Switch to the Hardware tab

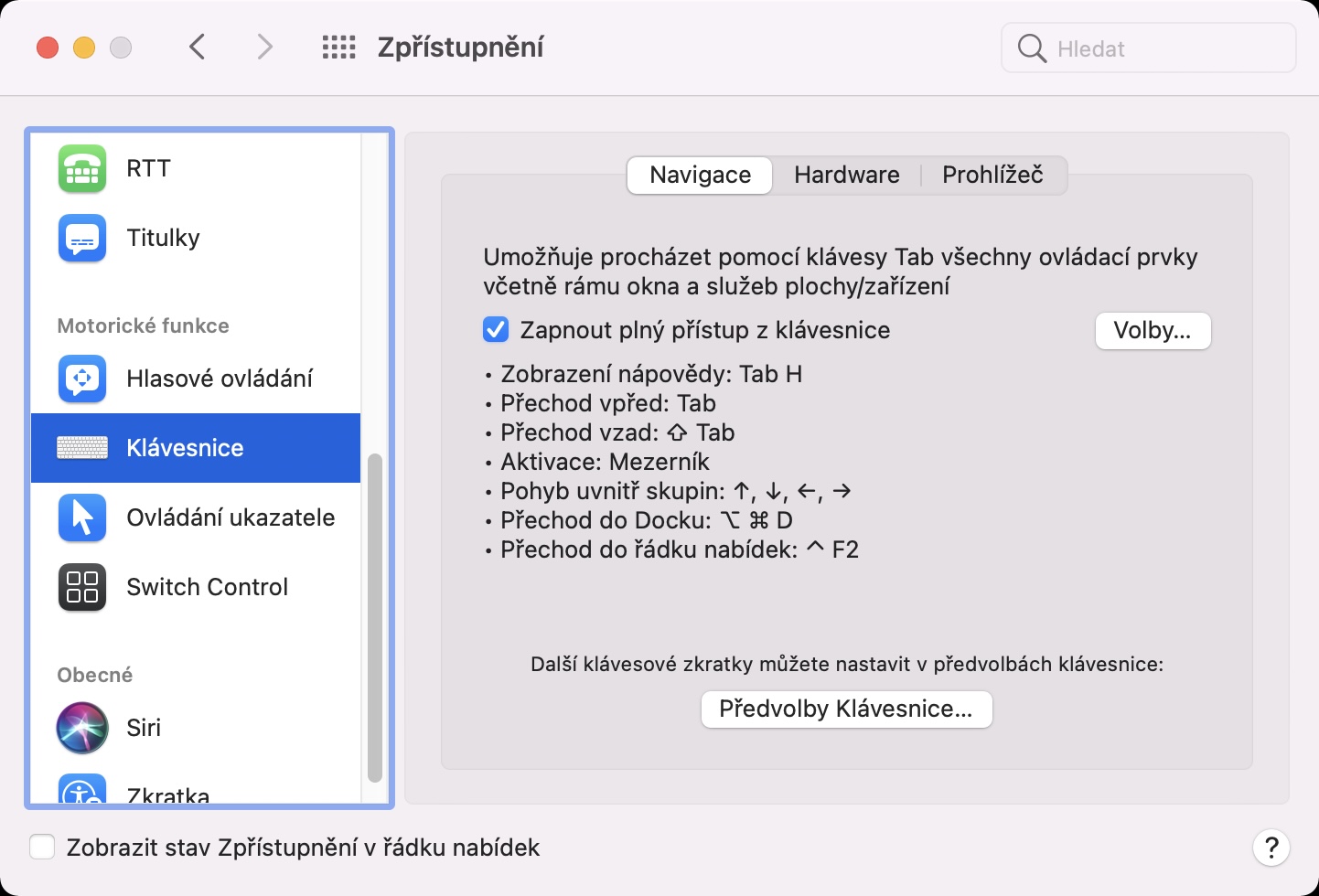[846, 176]
